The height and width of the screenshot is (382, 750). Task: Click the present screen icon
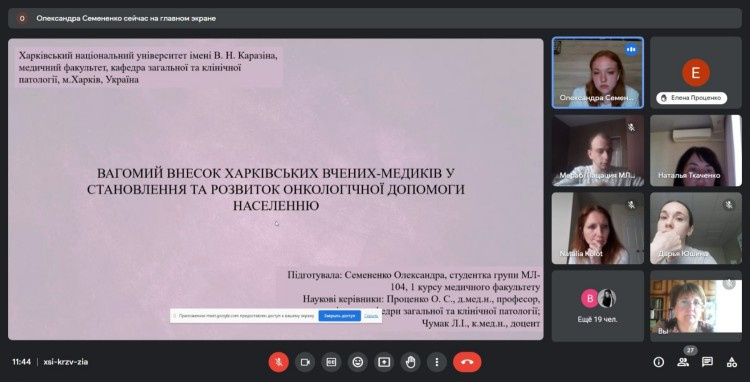pos(384,362)
